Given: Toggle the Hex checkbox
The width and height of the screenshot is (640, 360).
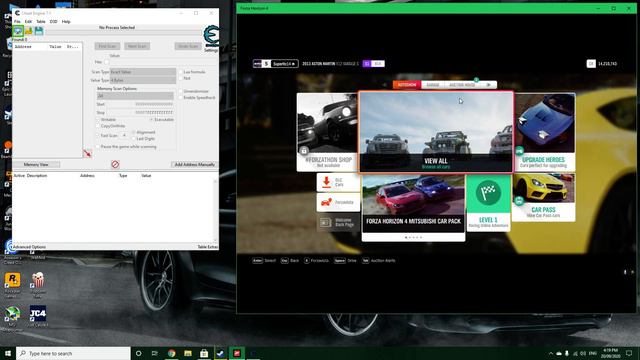Looking at the screenshot, I should point(107,62).
